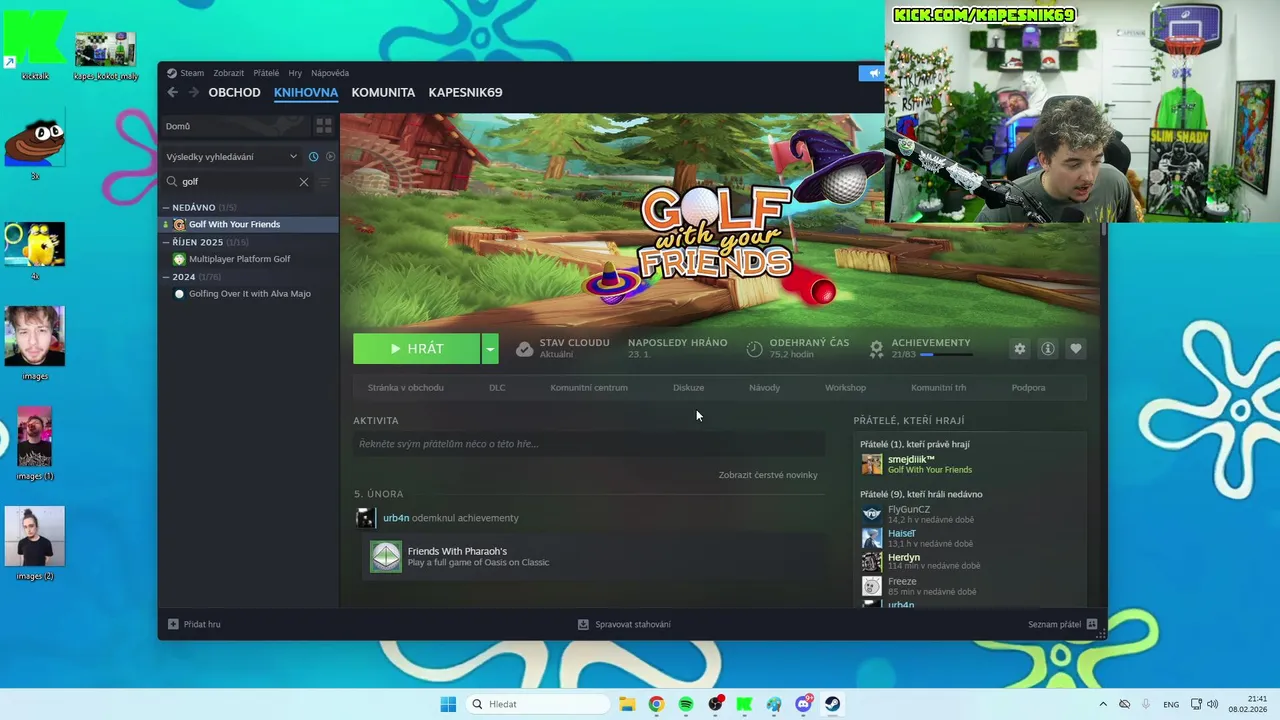Open the Diskuze link
The image size is (1280, 720).
(688, 388)
